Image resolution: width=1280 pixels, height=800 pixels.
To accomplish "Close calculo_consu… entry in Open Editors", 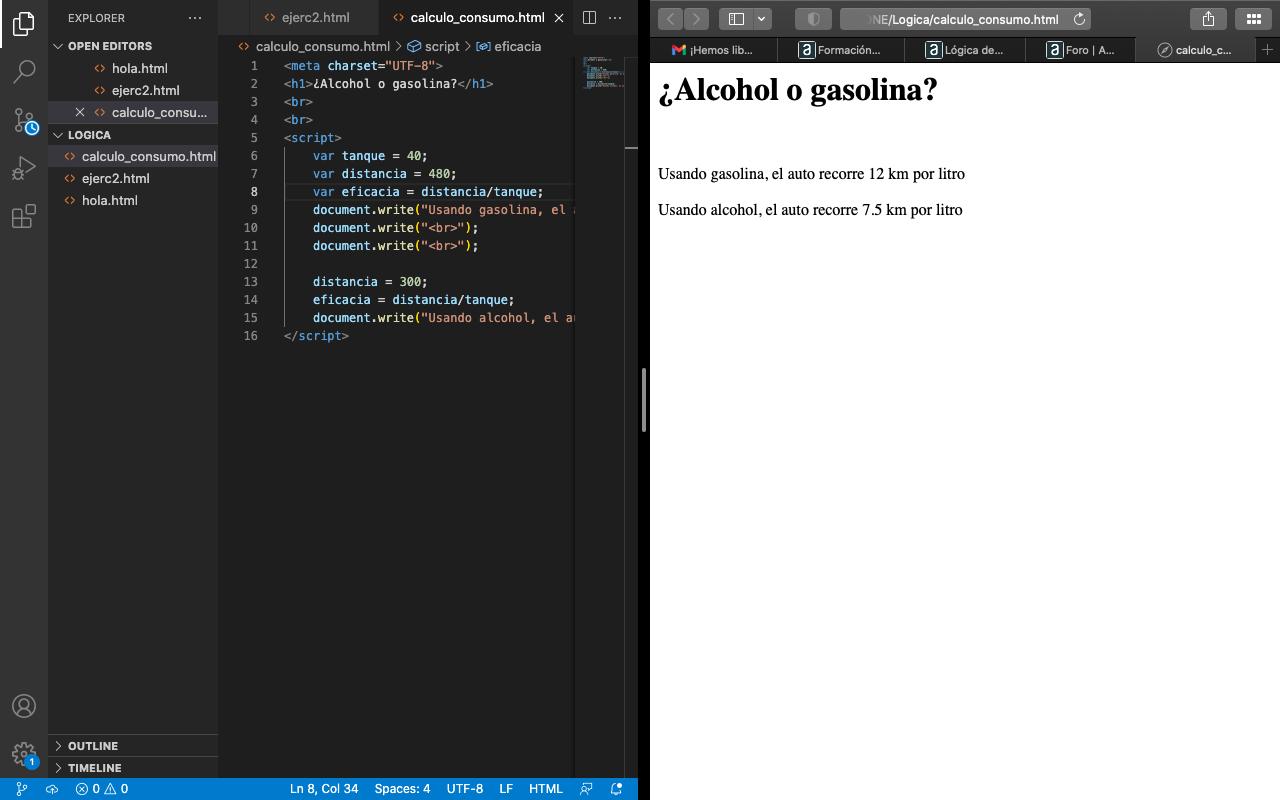I will (x=80, y=112).
